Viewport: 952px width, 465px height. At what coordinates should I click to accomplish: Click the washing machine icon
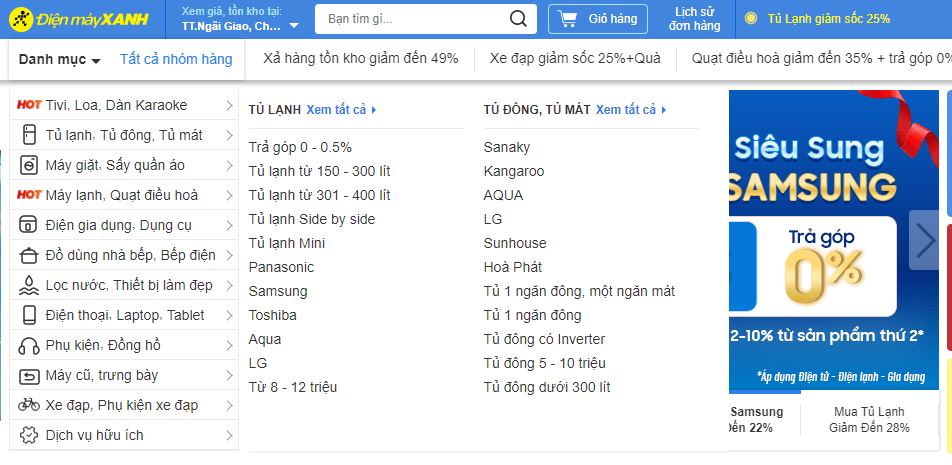(x=29, y=165)
